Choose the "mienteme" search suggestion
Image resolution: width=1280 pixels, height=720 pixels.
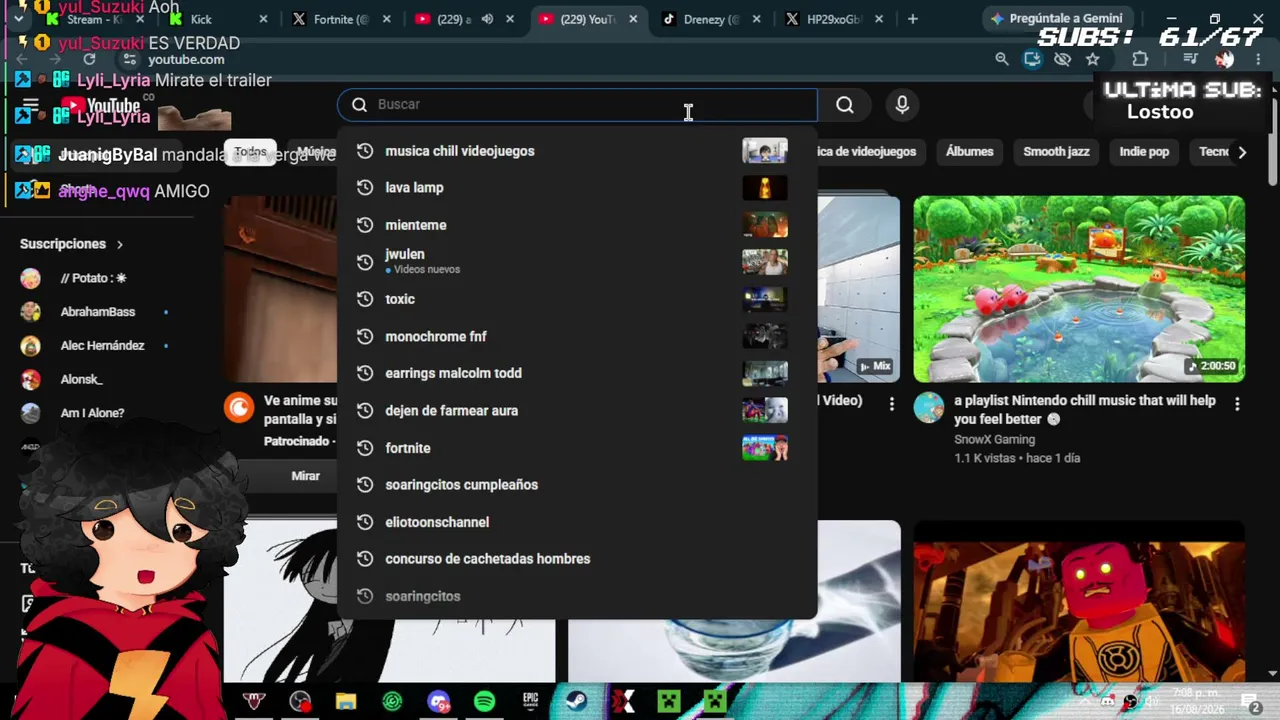coord(577,225)
